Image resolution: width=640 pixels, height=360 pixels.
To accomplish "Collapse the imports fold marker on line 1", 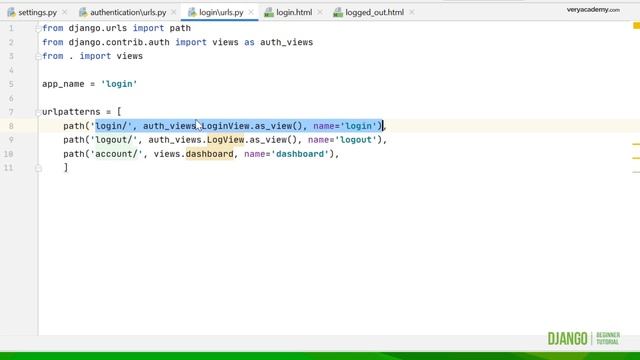I will 38,29.
